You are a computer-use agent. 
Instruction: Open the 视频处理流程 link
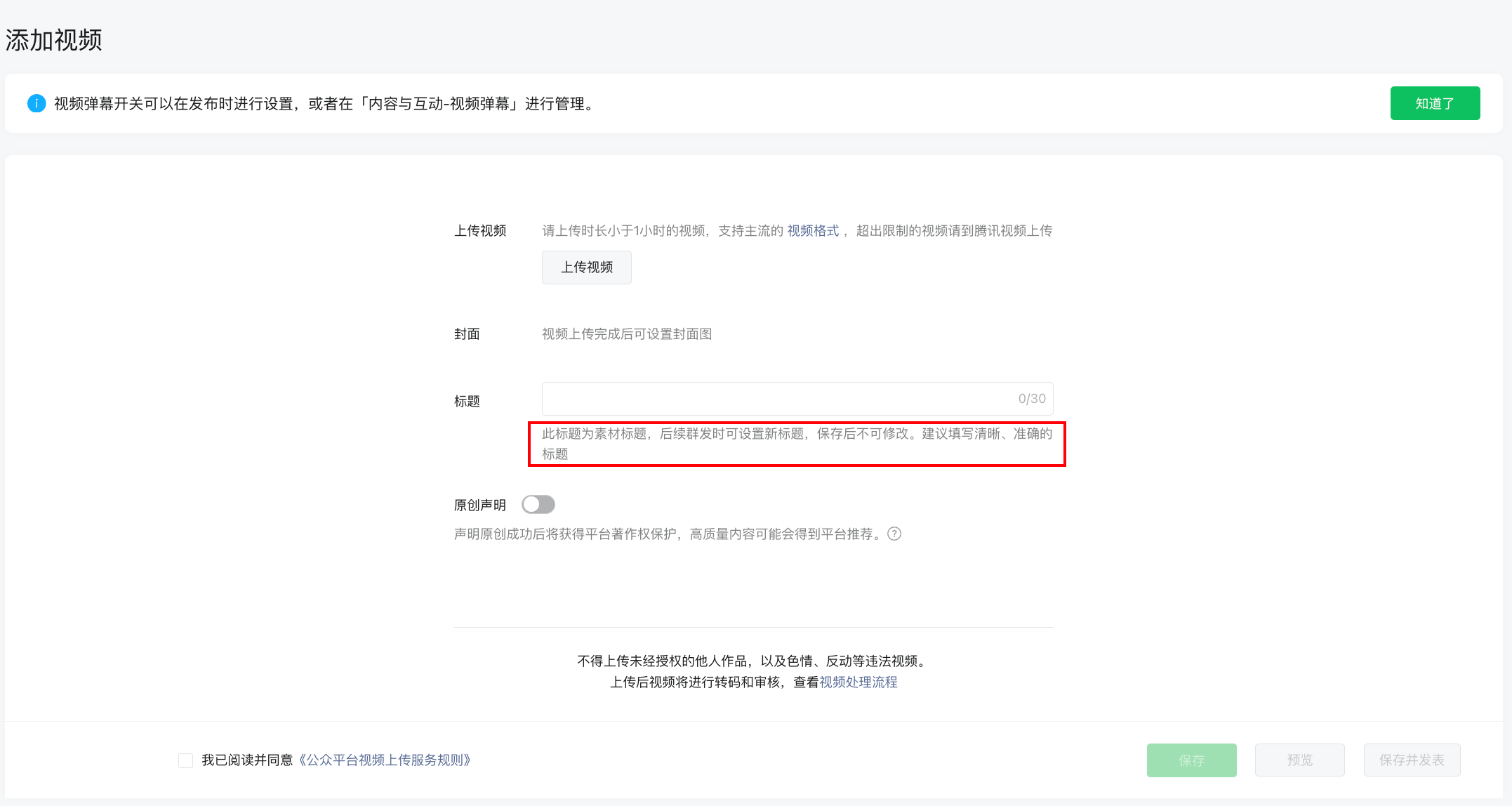point(858,682)
